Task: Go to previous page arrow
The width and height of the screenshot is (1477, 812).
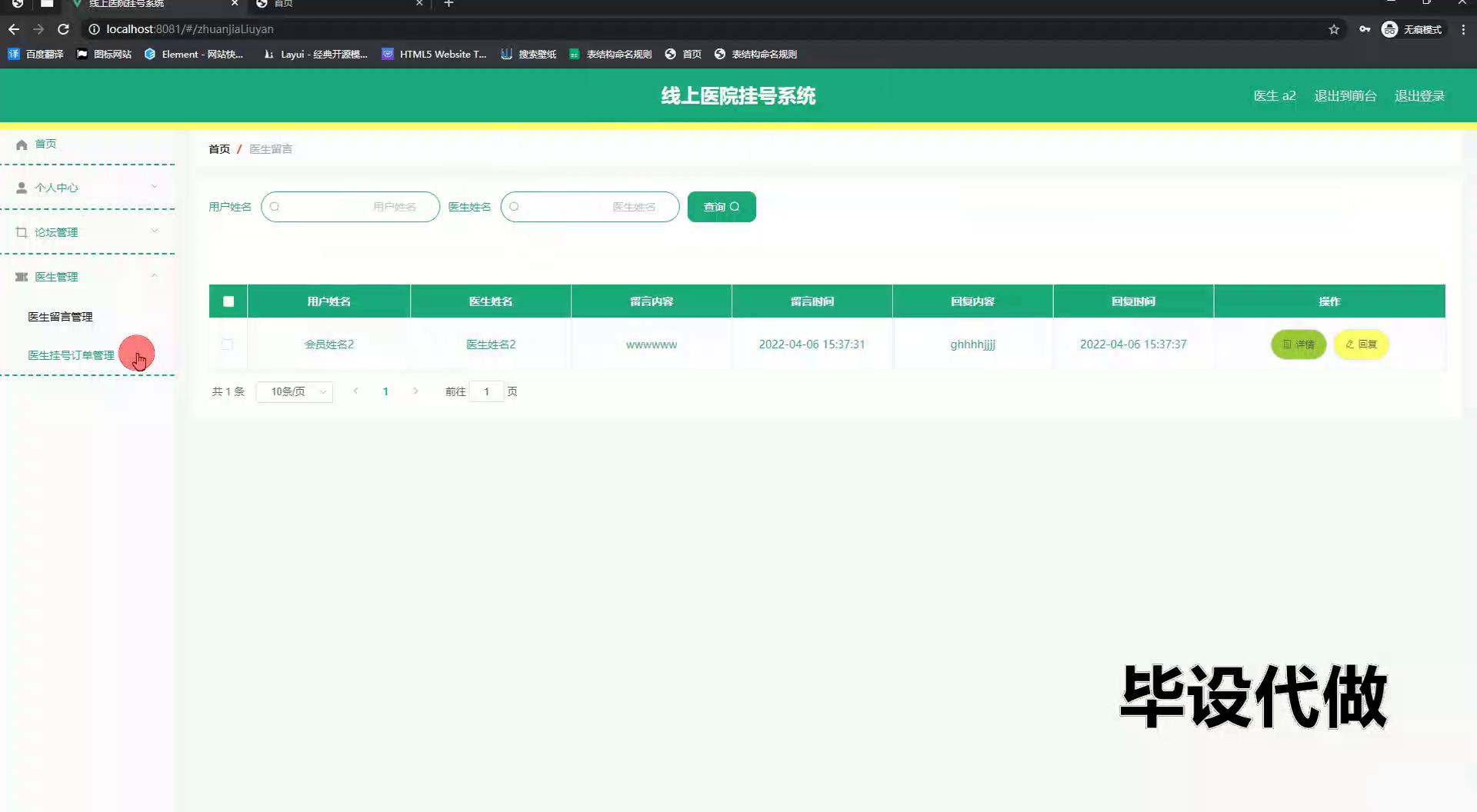Action: click(x=355, y=391)
